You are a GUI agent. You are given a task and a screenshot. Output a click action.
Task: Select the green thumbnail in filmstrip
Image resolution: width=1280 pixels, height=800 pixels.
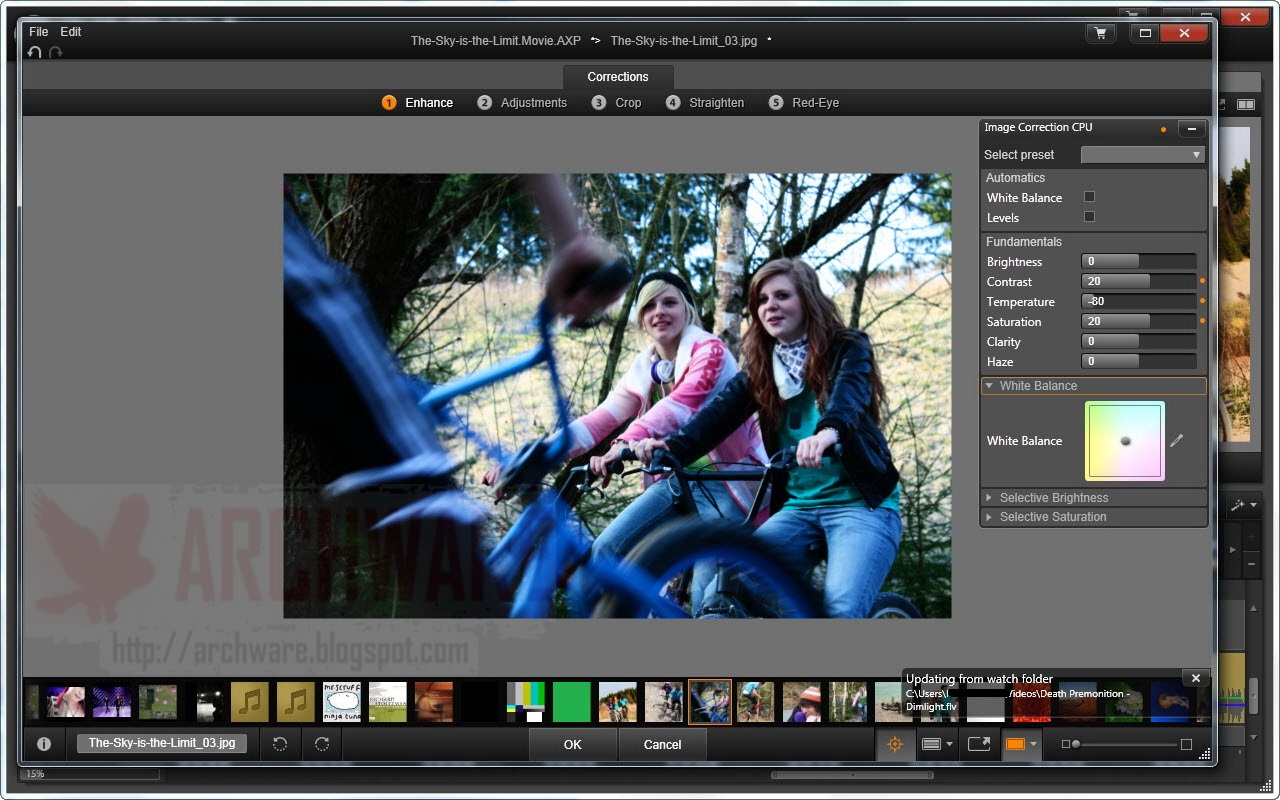pos(572,702)
